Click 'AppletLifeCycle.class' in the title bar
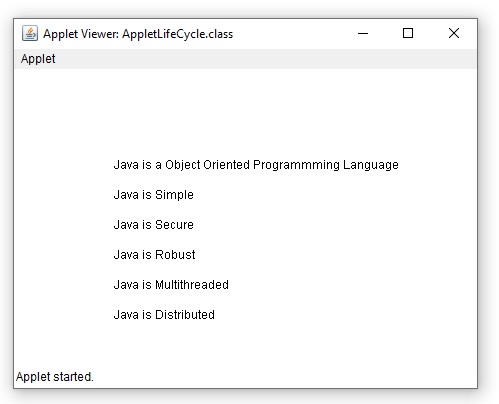 click(x=178, y=34)
